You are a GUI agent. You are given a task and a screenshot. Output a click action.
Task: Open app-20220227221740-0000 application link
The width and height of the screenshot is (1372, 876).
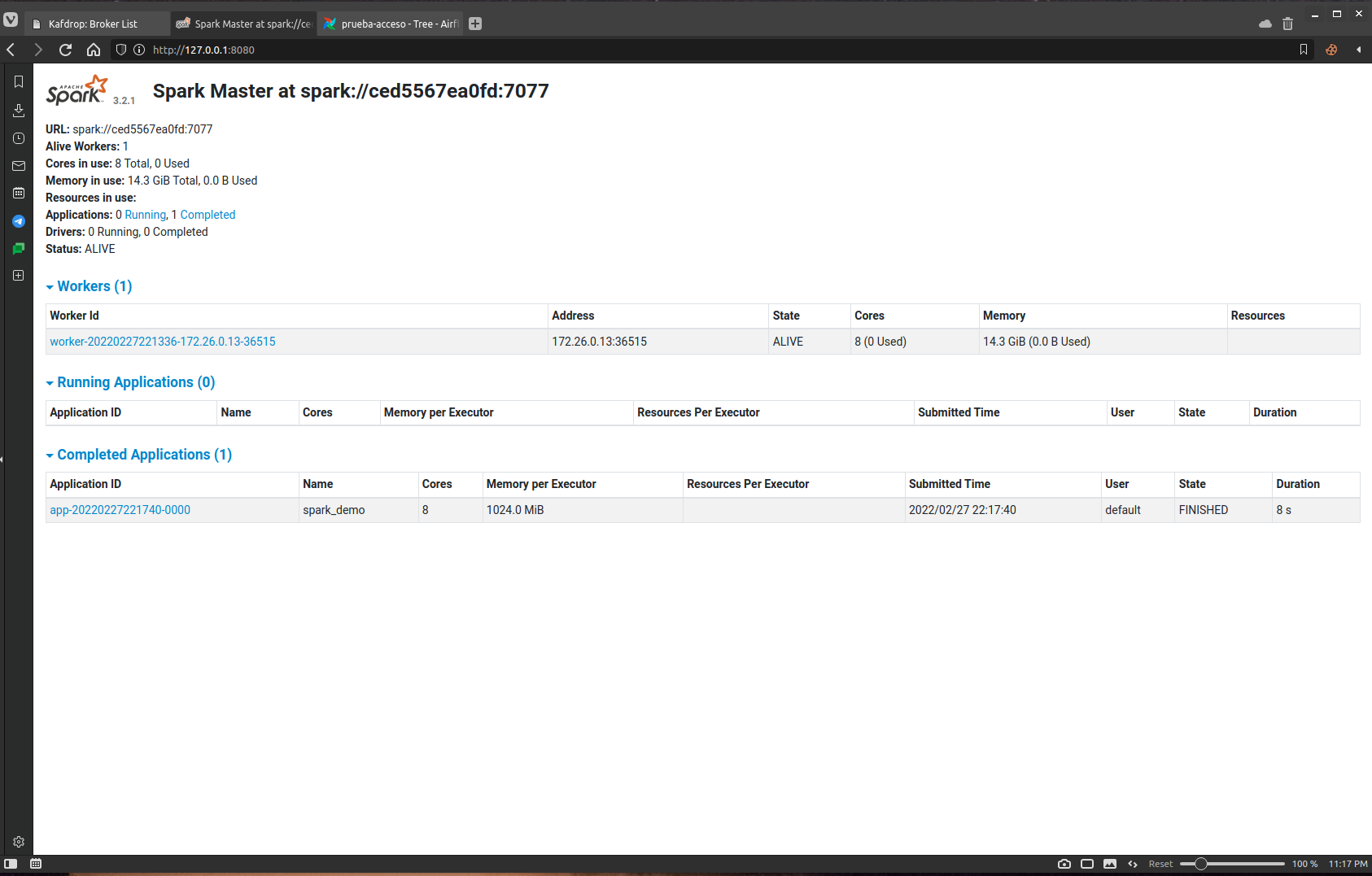(120, 510)
